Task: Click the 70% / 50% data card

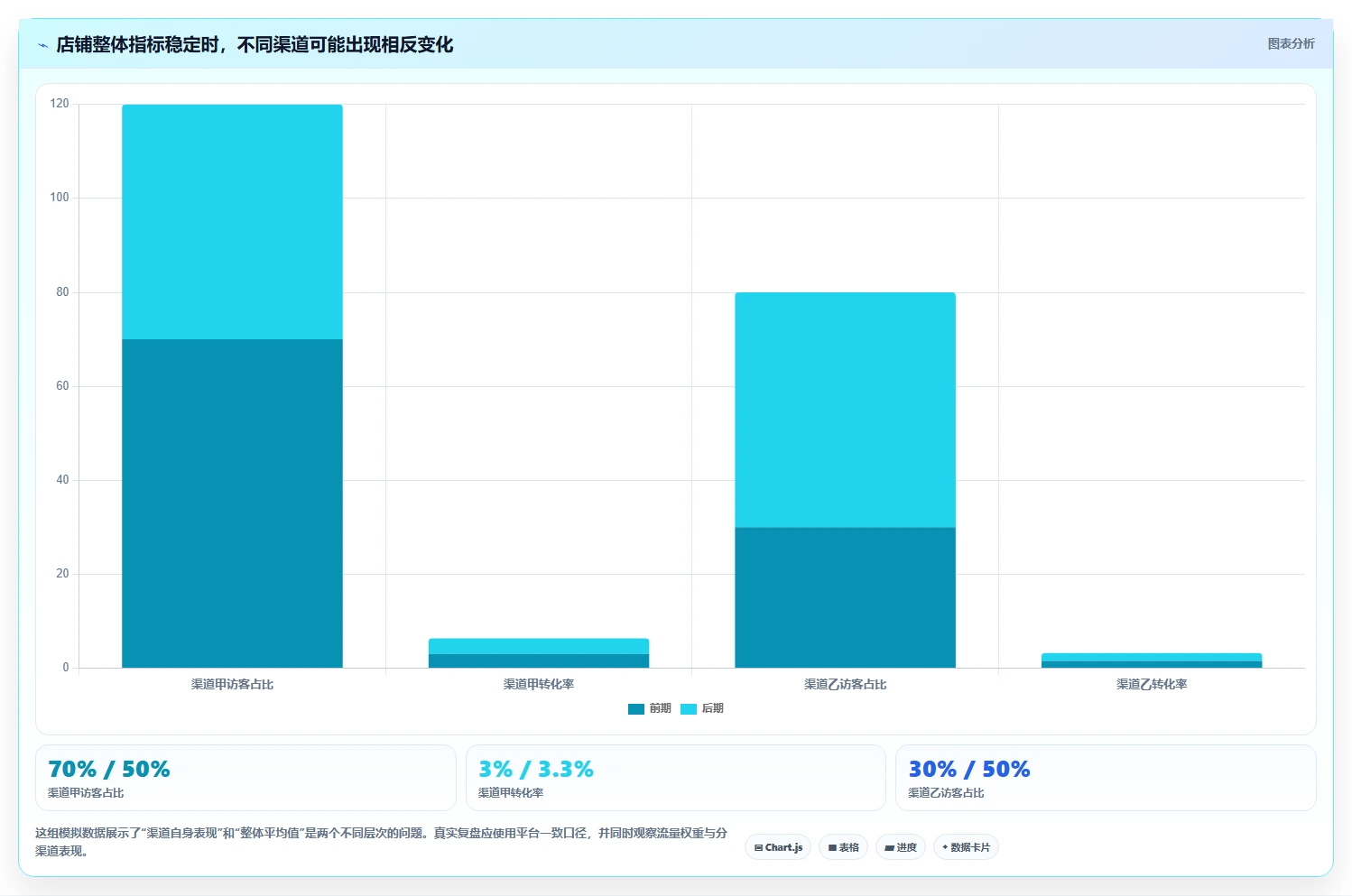Action: [245, 778]
